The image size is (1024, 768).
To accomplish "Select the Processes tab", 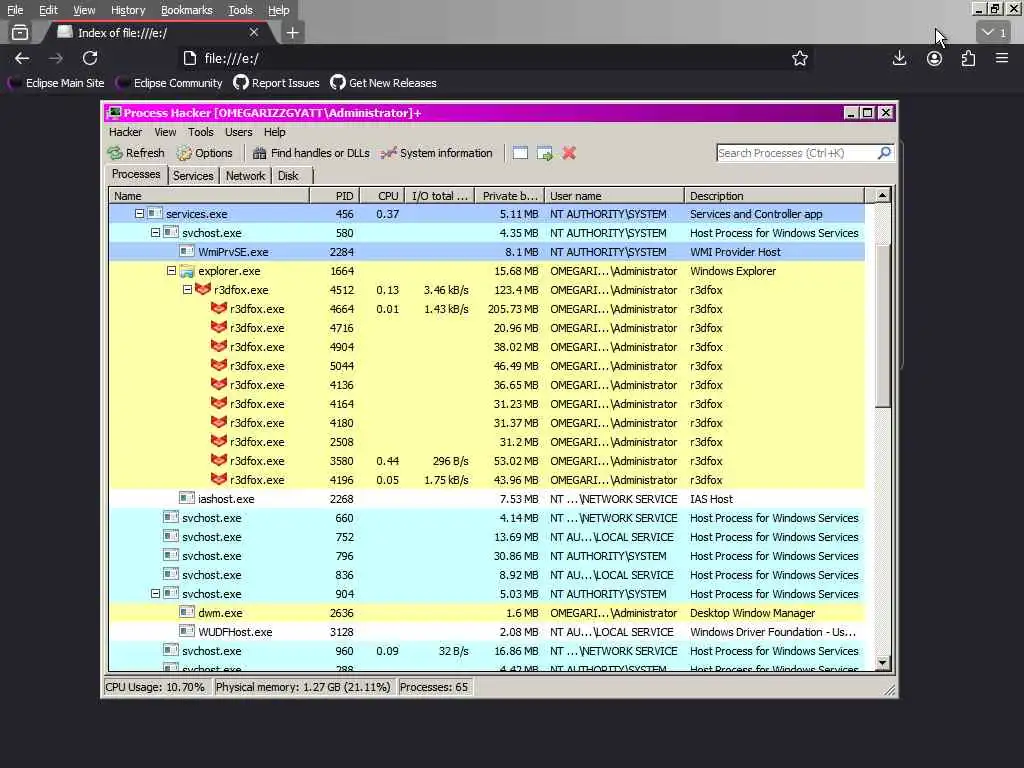I will click(x=136, y=174).
